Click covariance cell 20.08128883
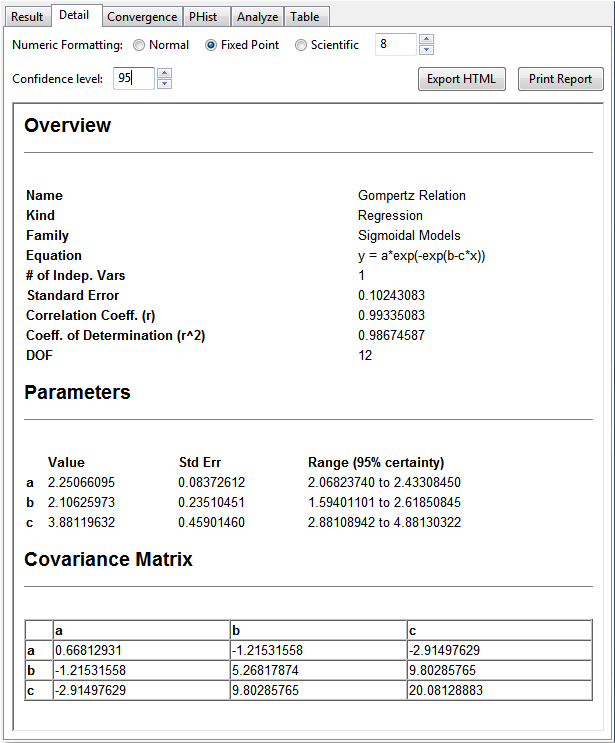This screenshot has width=615, height=743. (499, 690)
